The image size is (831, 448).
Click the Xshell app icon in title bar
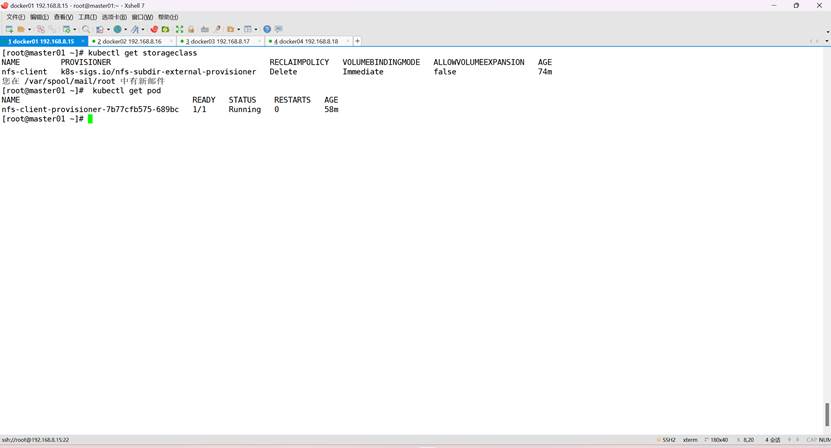5,5
